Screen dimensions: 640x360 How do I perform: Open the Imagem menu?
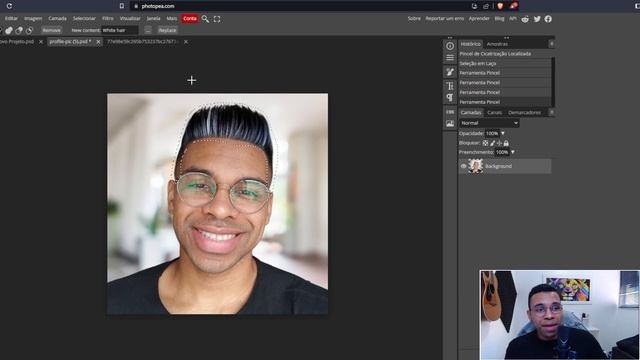click(33, 18)
